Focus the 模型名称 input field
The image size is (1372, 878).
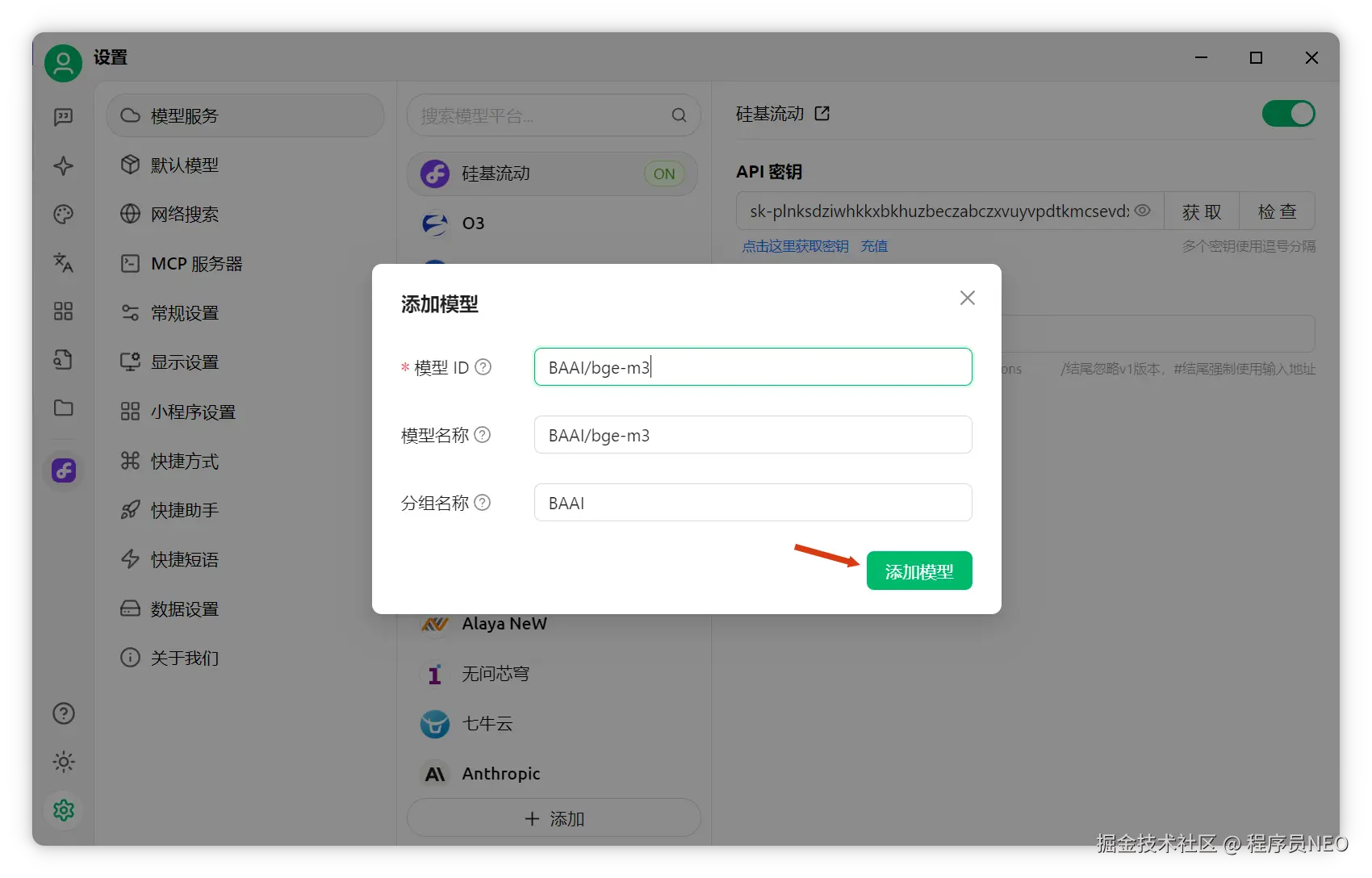753,435
